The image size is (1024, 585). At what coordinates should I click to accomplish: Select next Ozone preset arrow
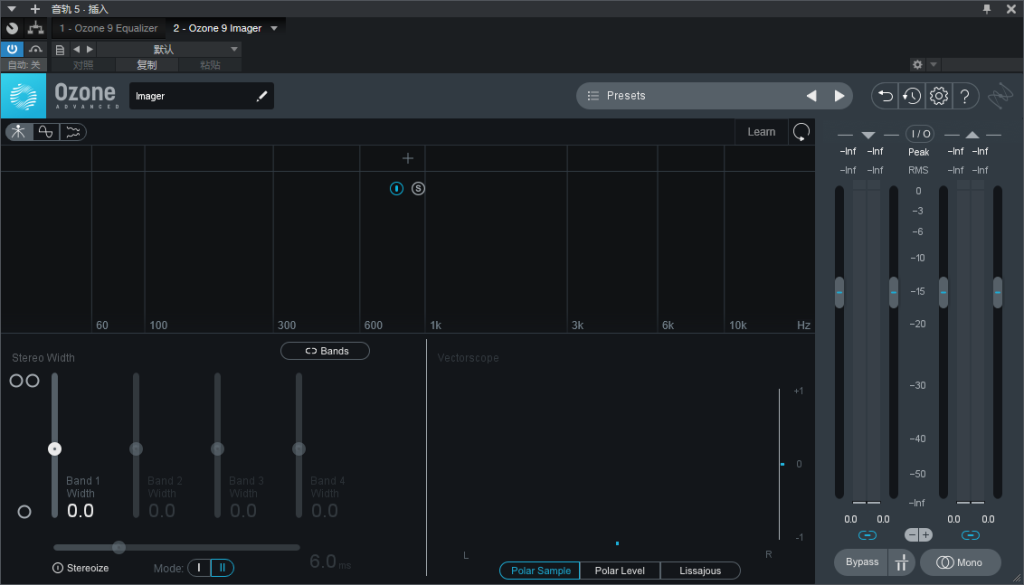point(839,96)
